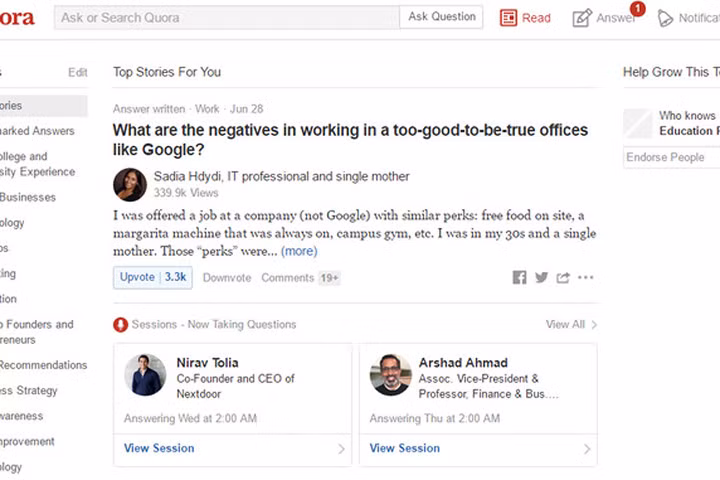Click the share arrow icon
Image resolution: width=720 pixels, height=480 pixels.
click(x=563, y=277)
